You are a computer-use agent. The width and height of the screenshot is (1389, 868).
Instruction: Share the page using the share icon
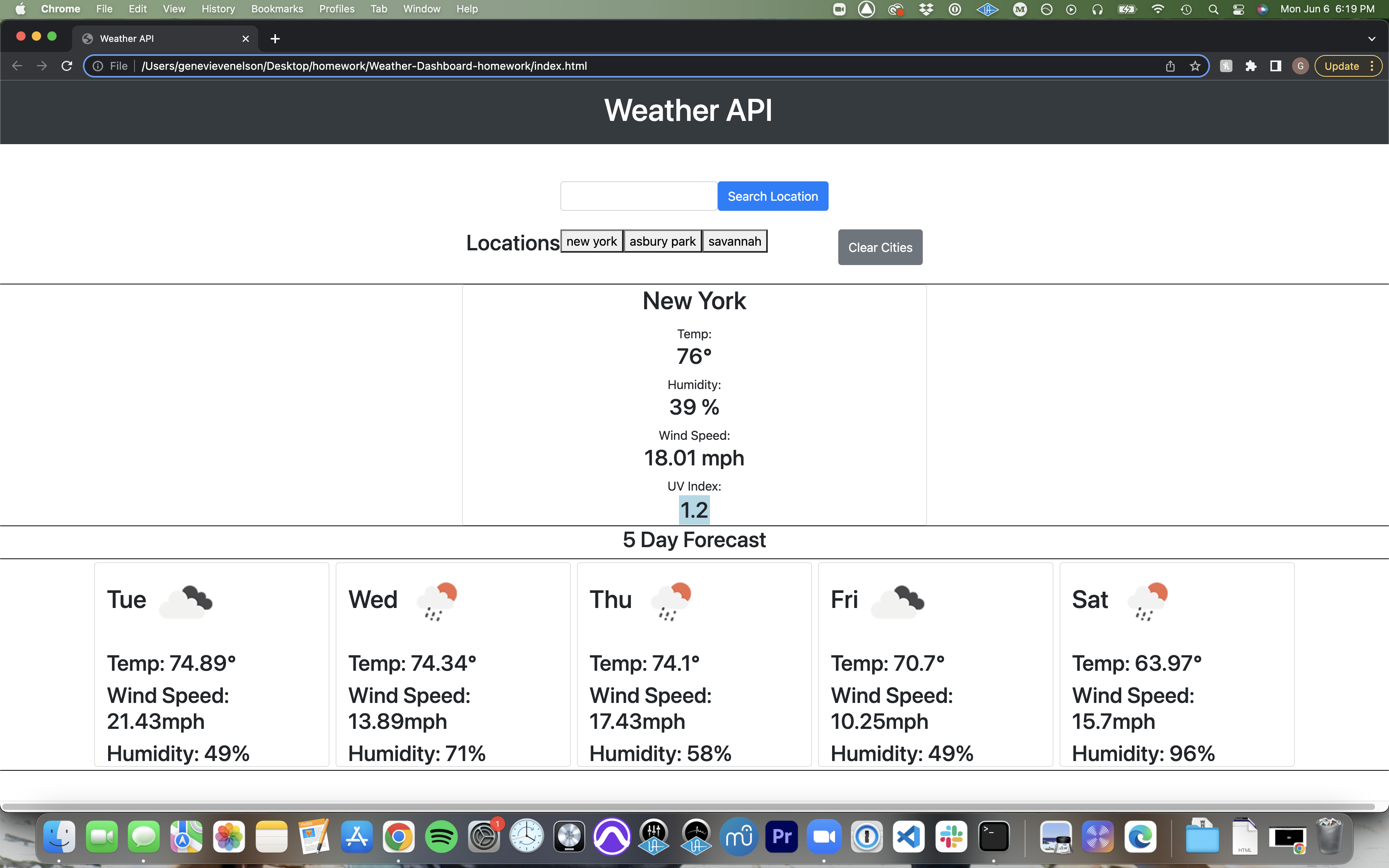(x=1170, y=66)
